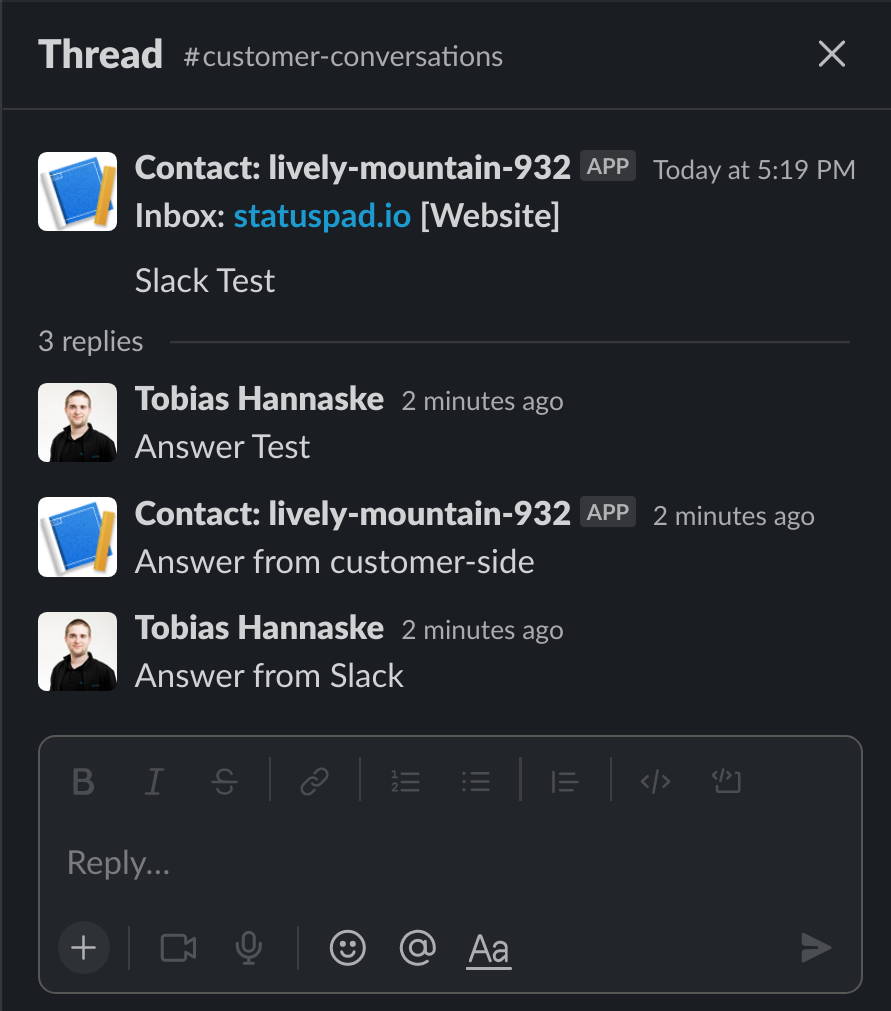
Task: Toggle bold formatting in the reply composer
Action: pos(82,782)
